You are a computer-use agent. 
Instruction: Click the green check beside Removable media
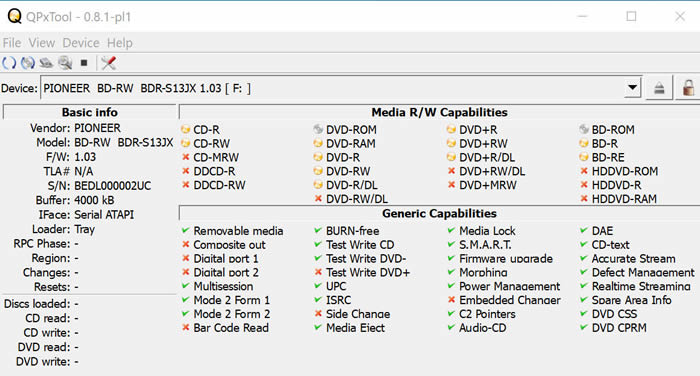click(x=186, y=231)
